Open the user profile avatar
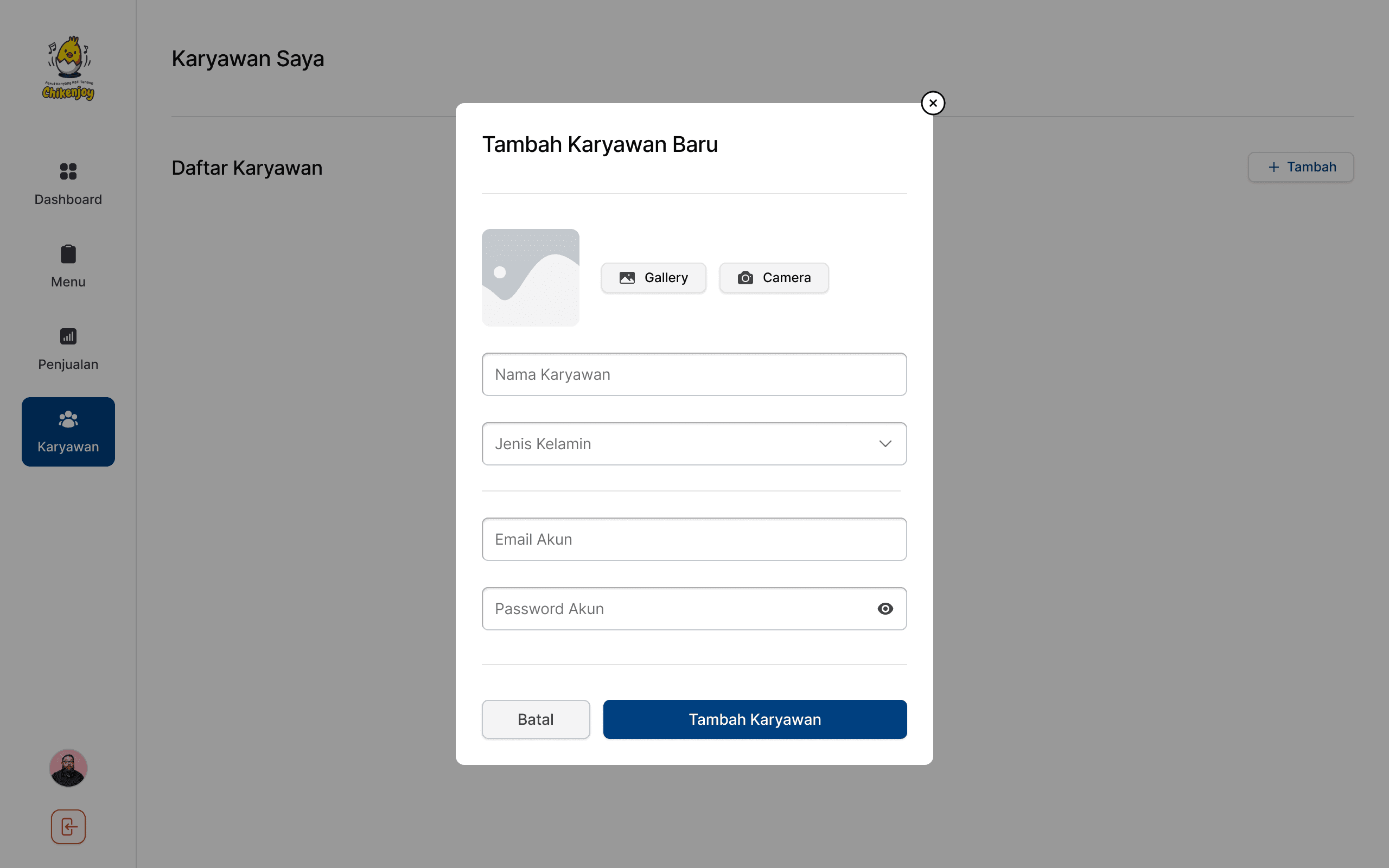This screenshot has width=1389, height=868. 68,768
